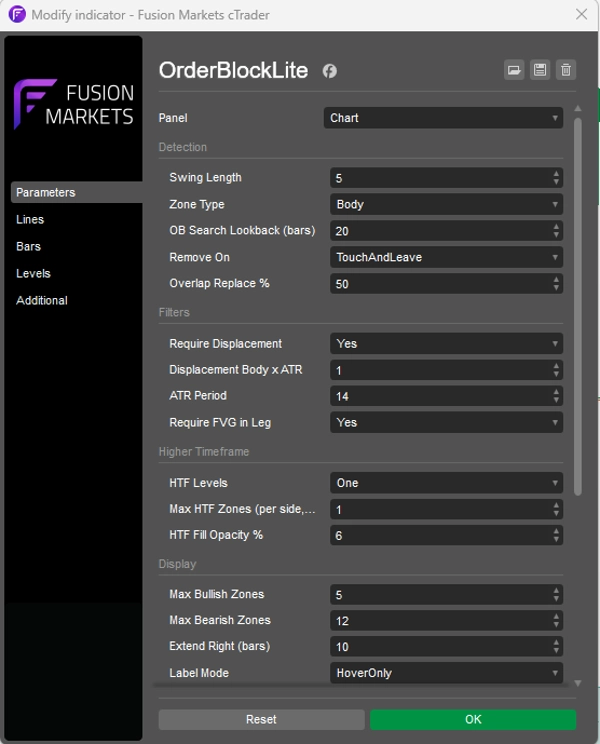Click the OrderBlockLite title text

(233, 70)
